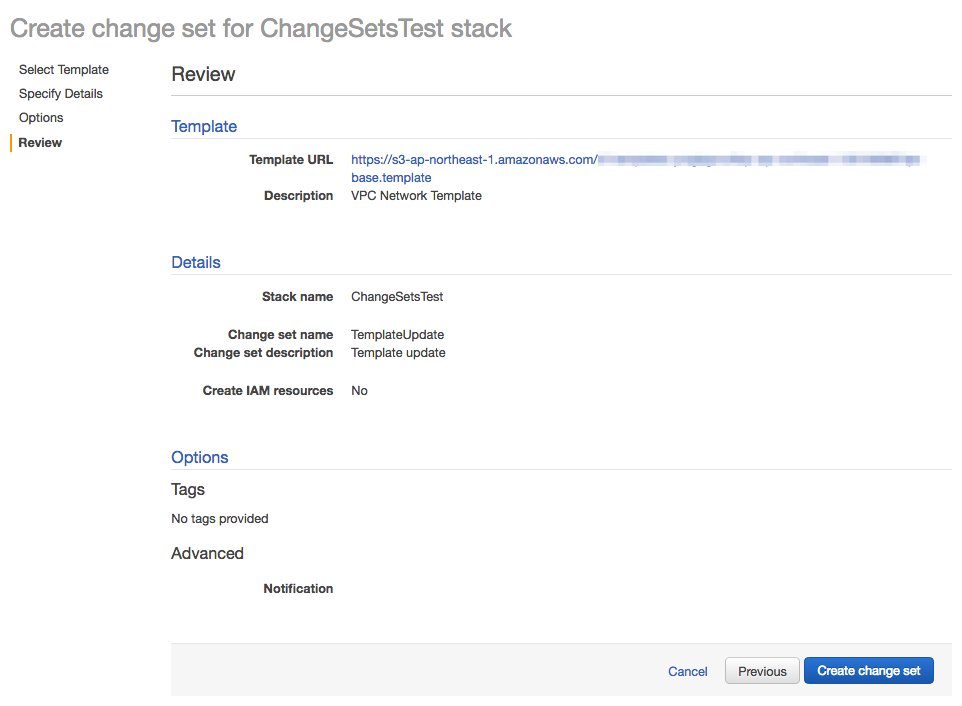Open the Options step in sidebar

pyautogui.click(x=41, y=117)
